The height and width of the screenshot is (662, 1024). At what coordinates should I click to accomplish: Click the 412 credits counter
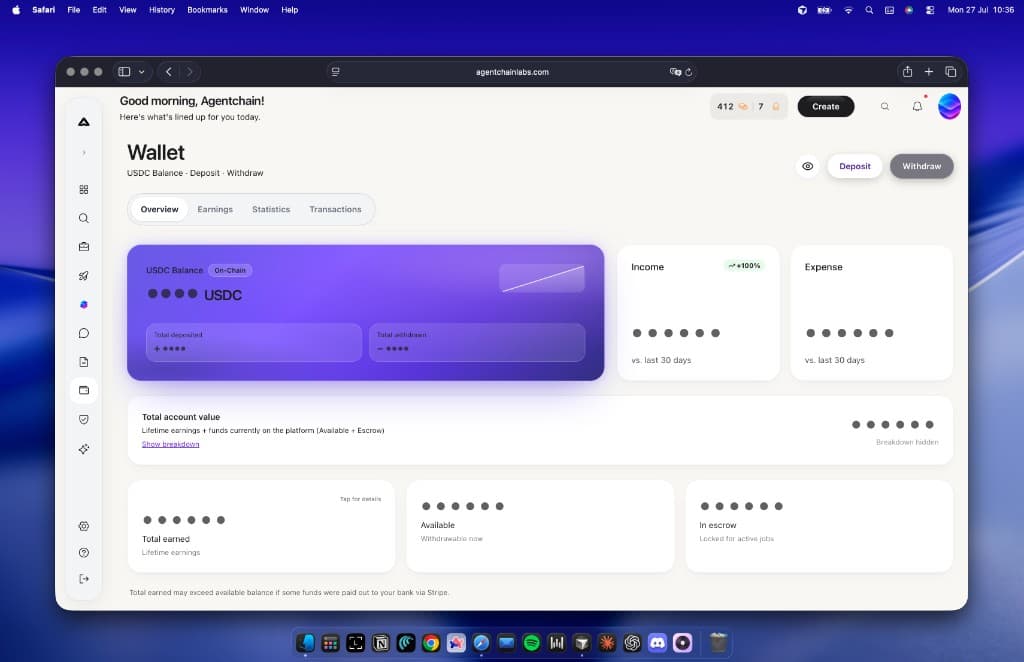coord(732,106)
